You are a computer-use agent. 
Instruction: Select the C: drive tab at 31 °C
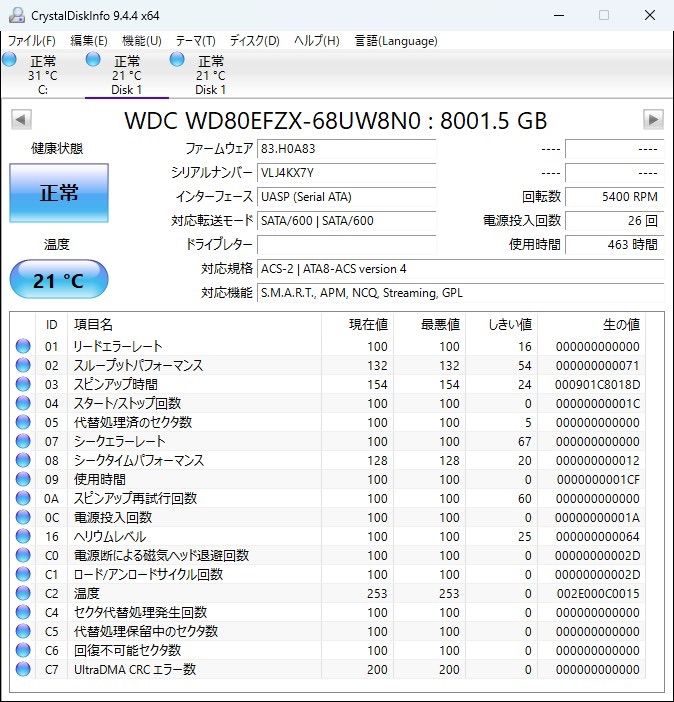[43, 75]
